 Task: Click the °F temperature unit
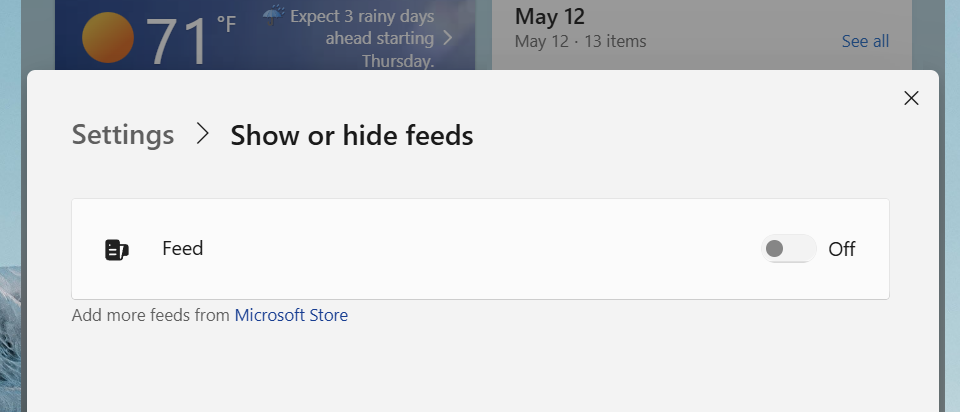226,22
